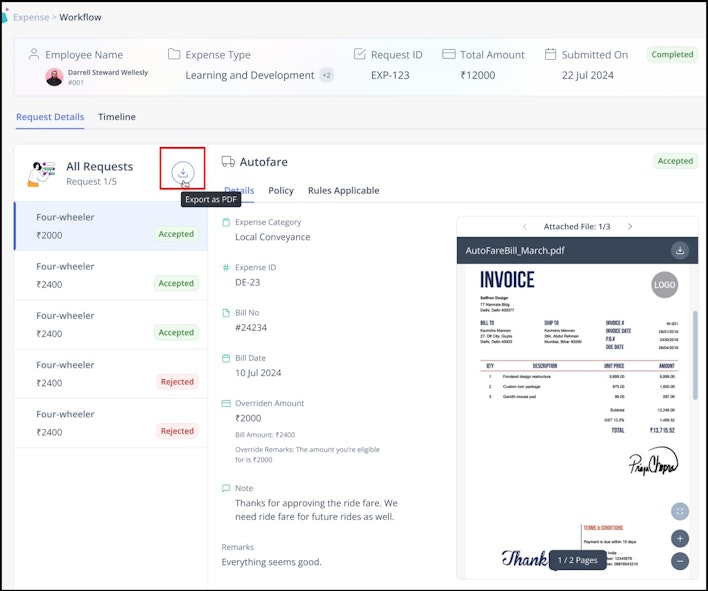This screenshot has height=591, width=708.
Task: Click the 22 Jul 2024 submitted date
Action: tap(587, 75)
